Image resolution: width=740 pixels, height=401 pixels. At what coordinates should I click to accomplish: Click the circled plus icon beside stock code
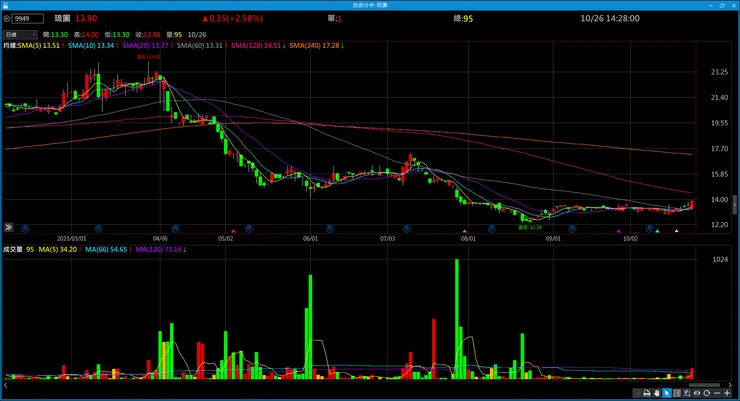[7, 19]
